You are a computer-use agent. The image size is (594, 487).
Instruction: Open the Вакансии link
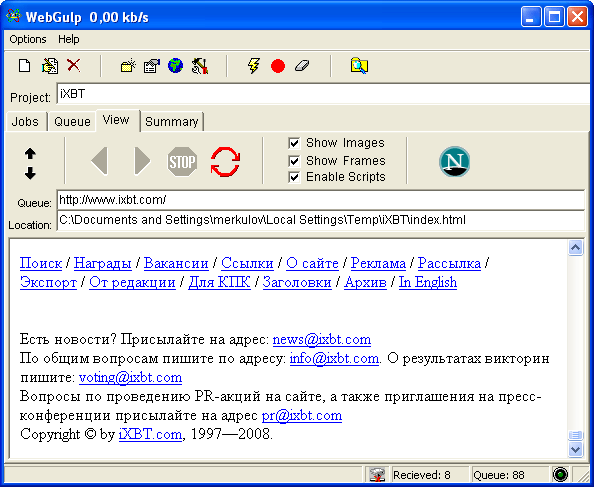tap(176, 263)
